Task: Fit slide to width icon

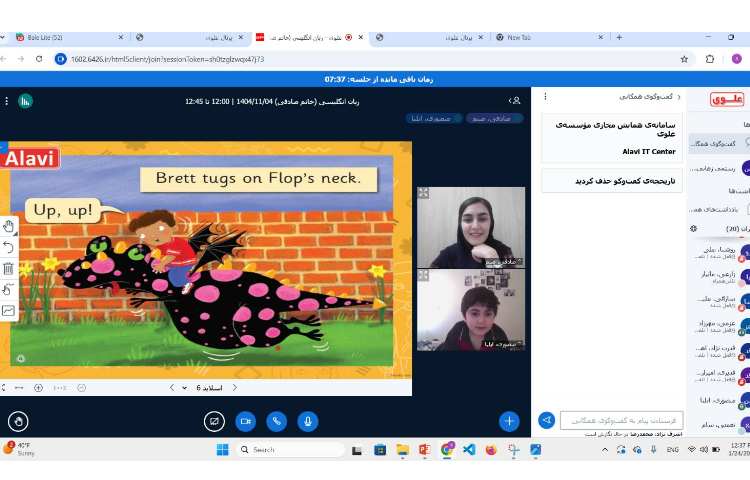Action: (x=19, y=388)
